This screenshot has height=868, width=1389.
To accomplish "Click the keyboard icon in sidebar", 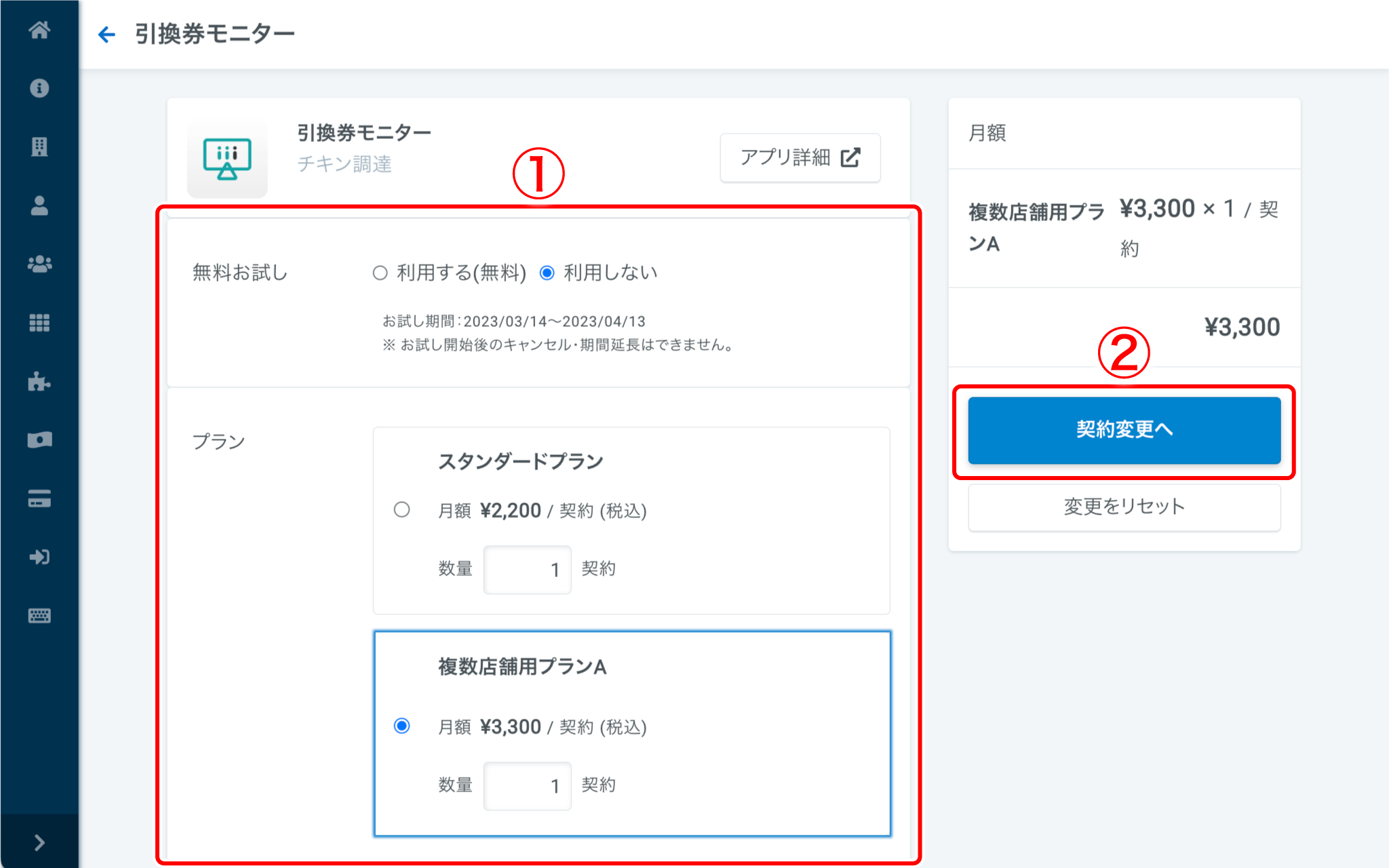I will pyautogui.click(x=39, y=616).
